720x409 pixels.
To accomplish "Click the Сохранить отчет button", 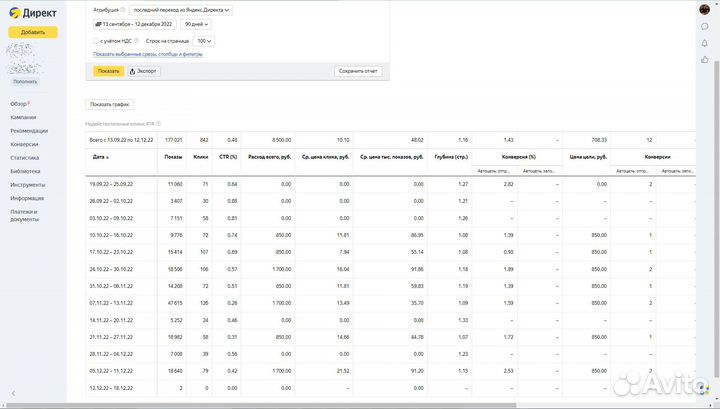I will pyautogui.click(x=358, y=71).
